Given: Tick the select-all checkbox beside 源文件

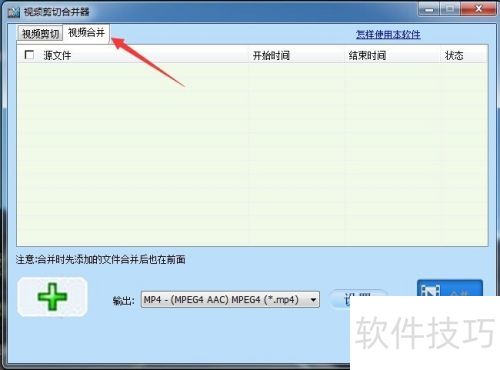Looking at the screenshot, I should pyautogui.click(x=29, y=54).
